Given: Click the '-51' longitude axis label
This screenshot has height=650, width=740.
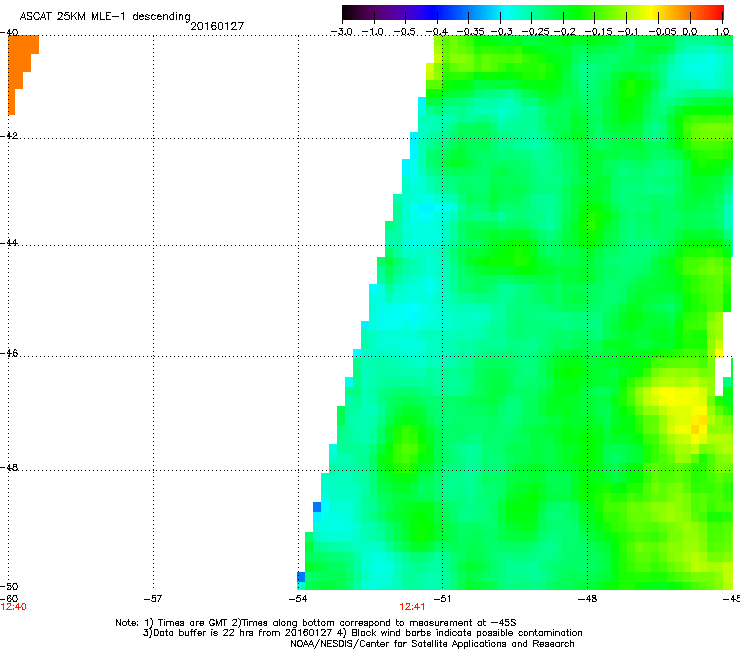Looking at the screenshot, I should 442,599.
